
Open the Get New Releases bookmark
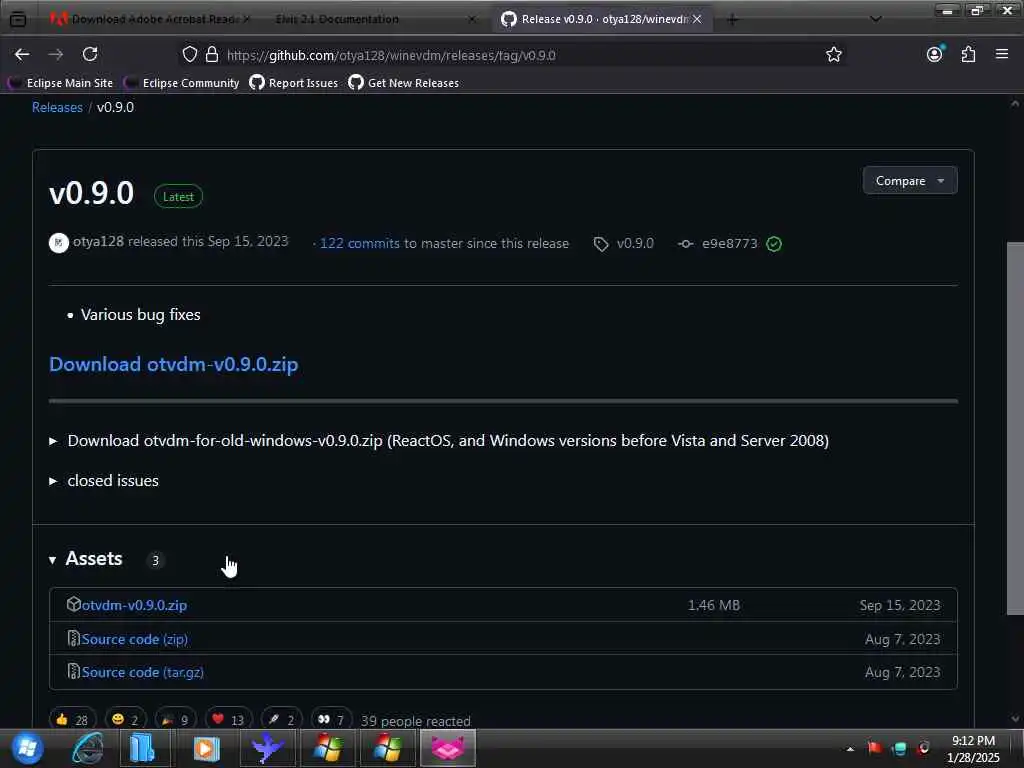coord(404,83)
